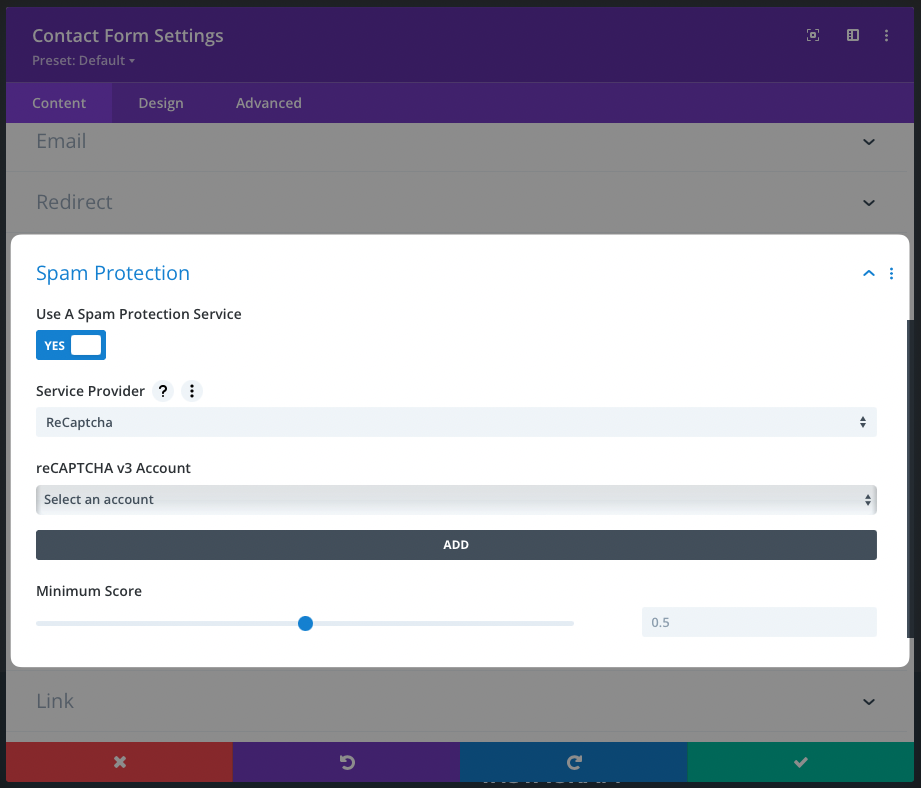The image size is (921, 788).
Task: Open the Preset: Default dropdown
Action: (83, 61)
